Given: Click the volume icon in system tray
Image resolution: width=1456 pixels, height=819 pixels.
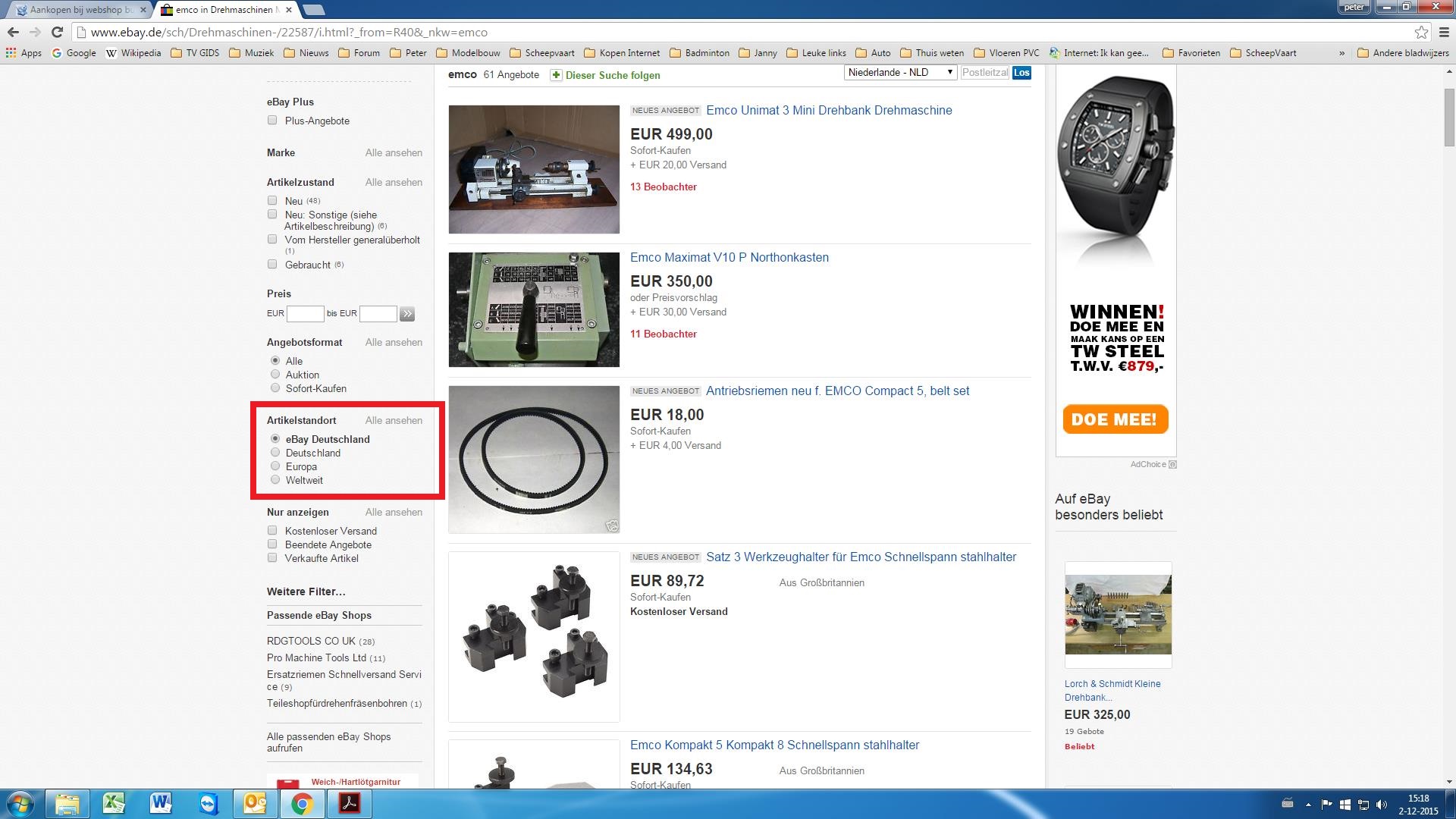Looking at the screenshot, I should point(1381,805).
